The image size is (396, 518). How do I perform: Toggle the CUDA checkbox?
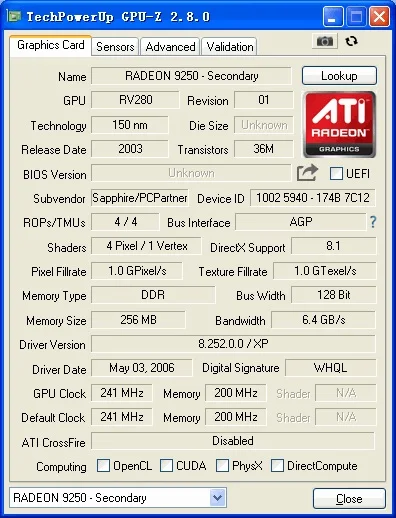pos(166,465)
